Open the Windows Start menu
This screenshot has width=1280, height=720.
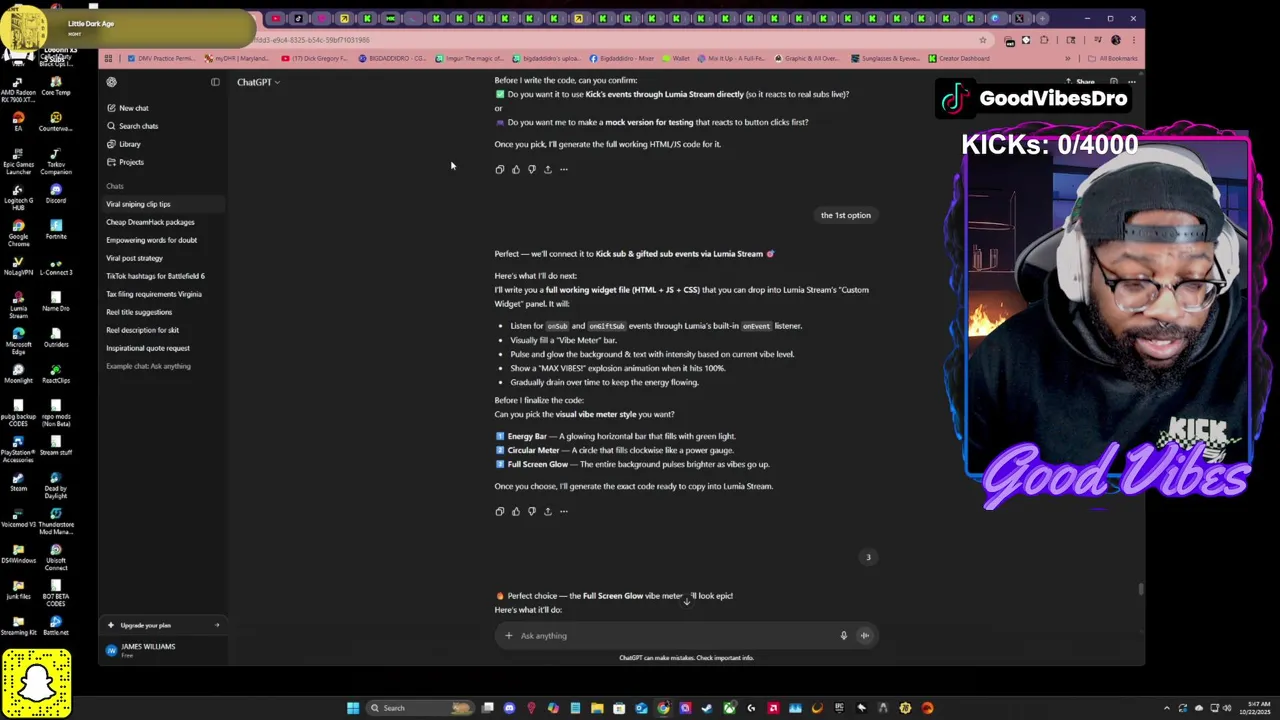click(x=353, y=708)
